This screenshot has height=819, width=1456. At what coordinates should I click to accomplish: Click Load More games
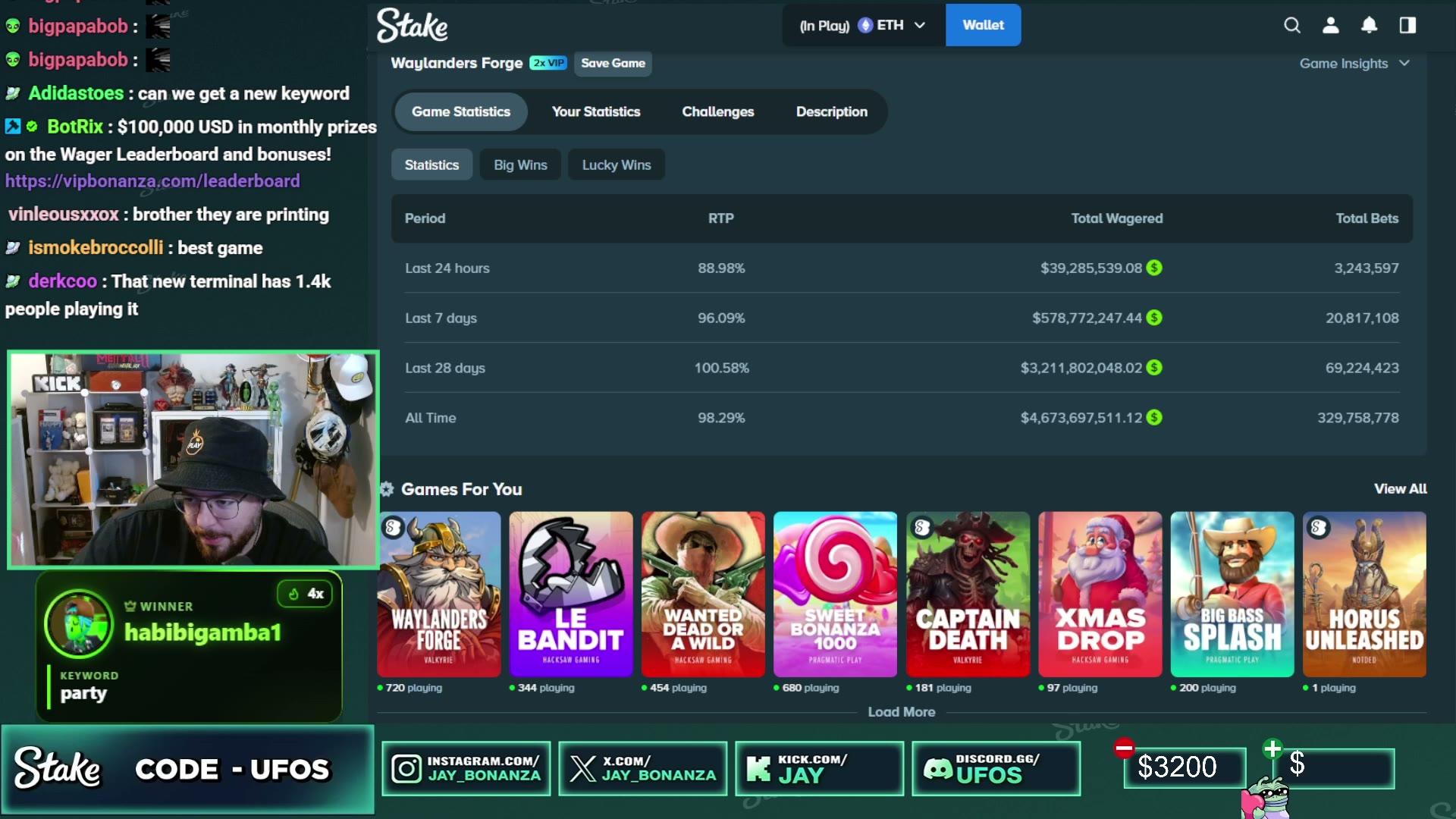(902, 712)
